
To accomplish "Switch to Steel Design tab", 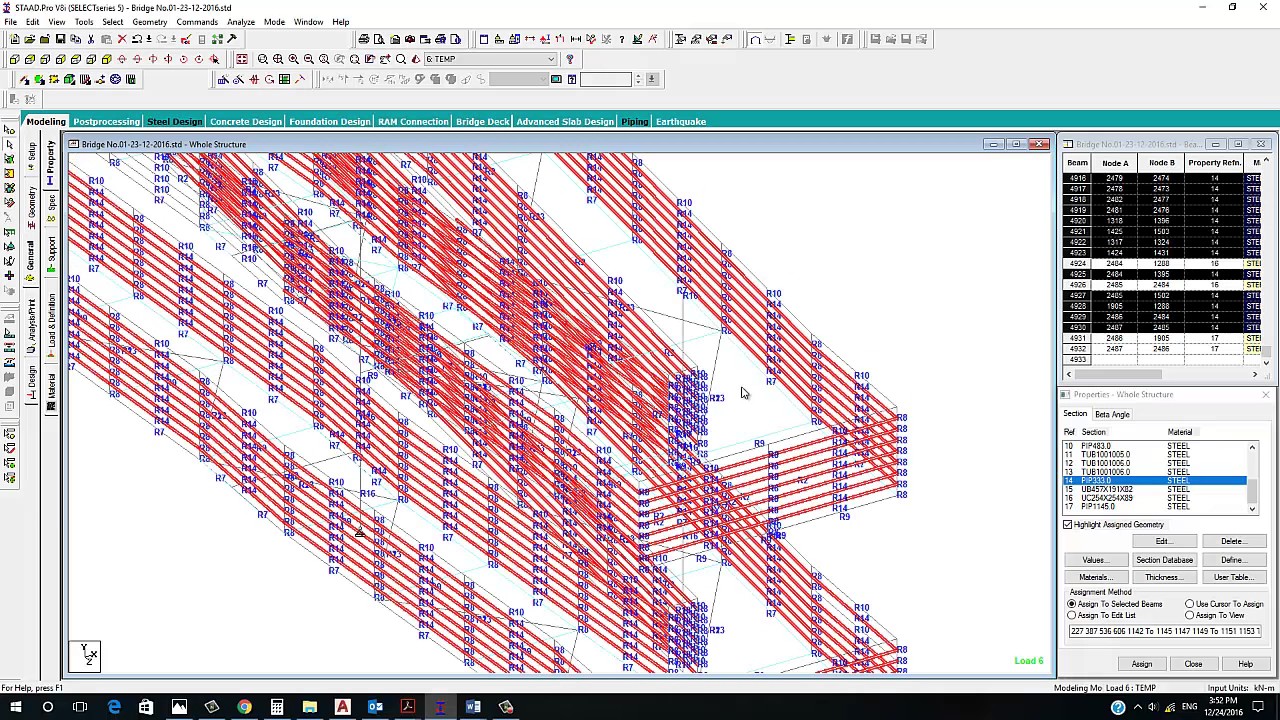I will point(174,122).
